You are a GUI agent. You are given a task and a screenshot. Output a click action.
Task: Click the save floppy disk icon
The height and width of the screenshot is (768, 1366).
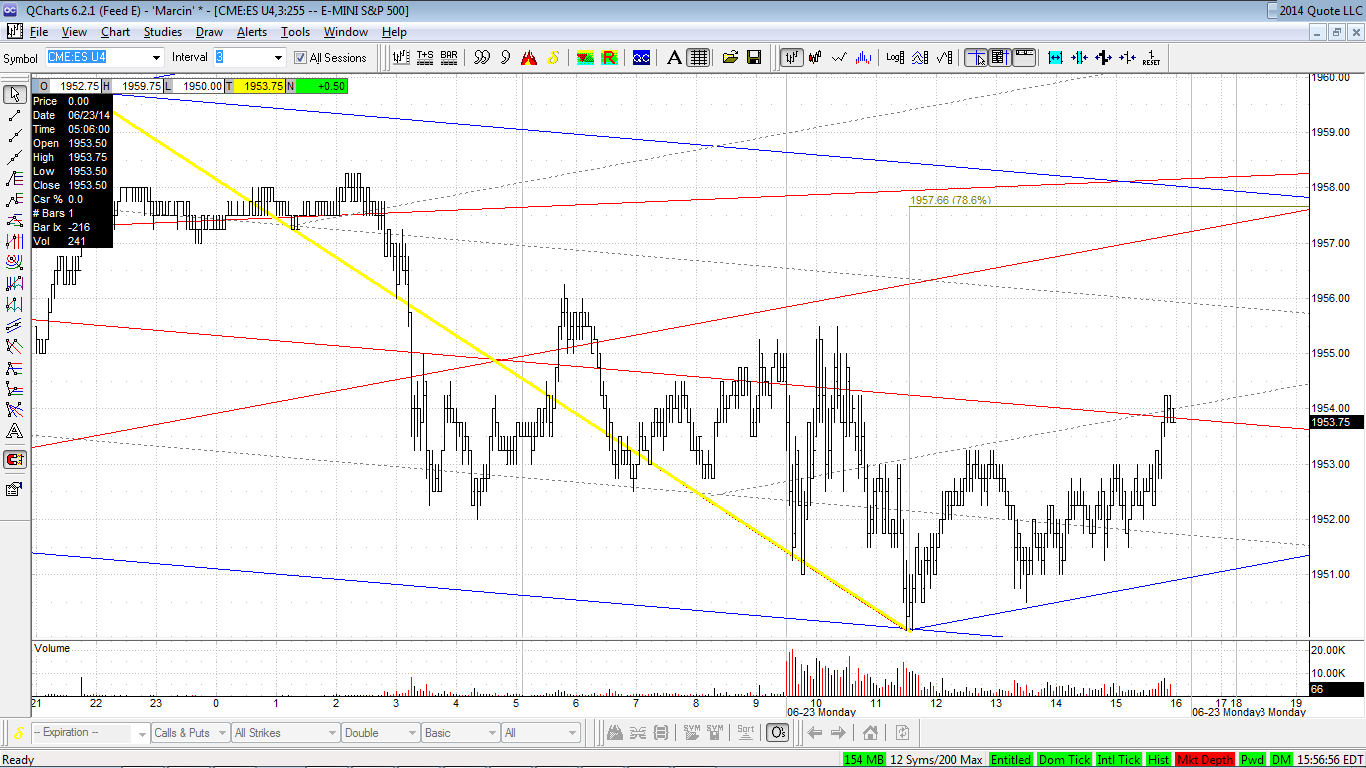[x=754, y=58]
